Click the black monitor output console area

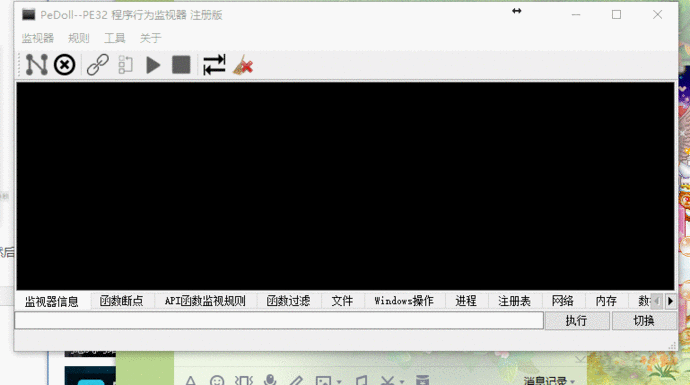point(345,186)
